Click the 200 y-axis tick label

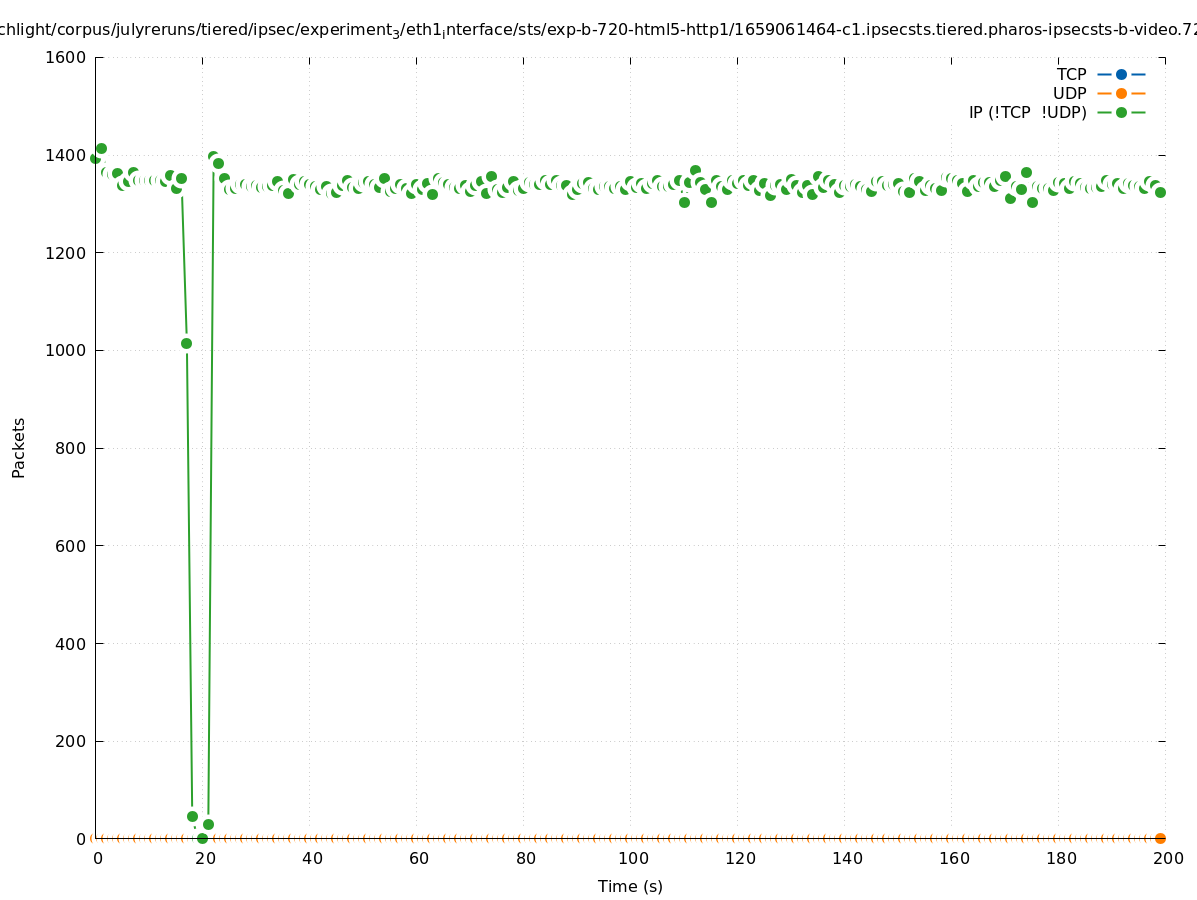(x=70, y=741)
